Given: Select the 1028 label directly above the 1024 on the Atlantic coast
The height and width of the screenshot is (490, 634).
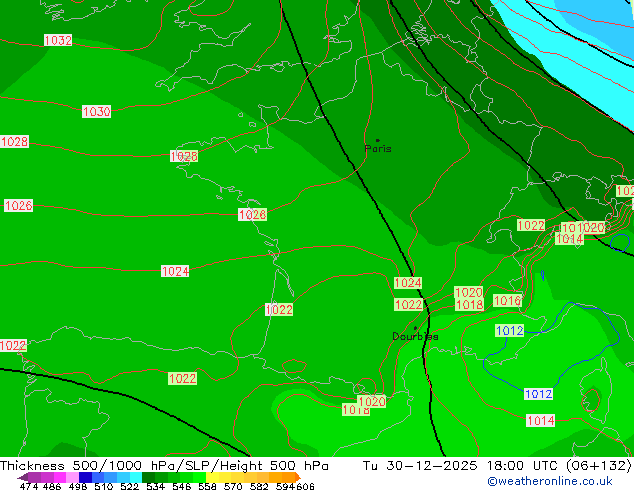Looking at the screenshot, I should [x=252, y=214].
